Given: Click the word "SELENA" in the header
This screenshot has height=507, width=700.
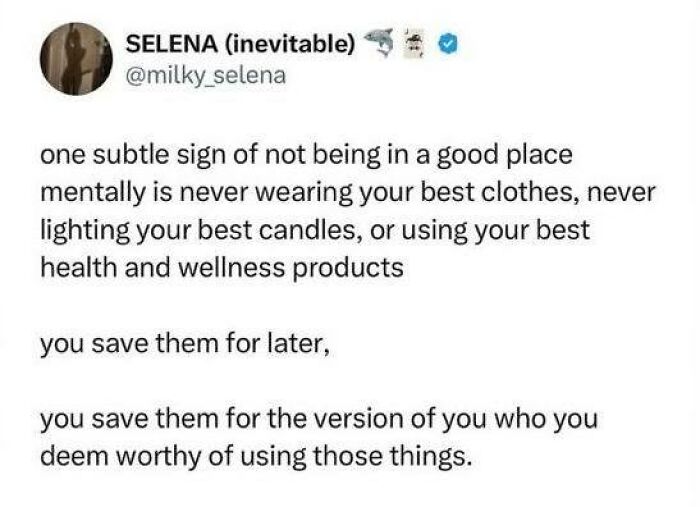Looking at the screenshot, I should tap(162, 46).
